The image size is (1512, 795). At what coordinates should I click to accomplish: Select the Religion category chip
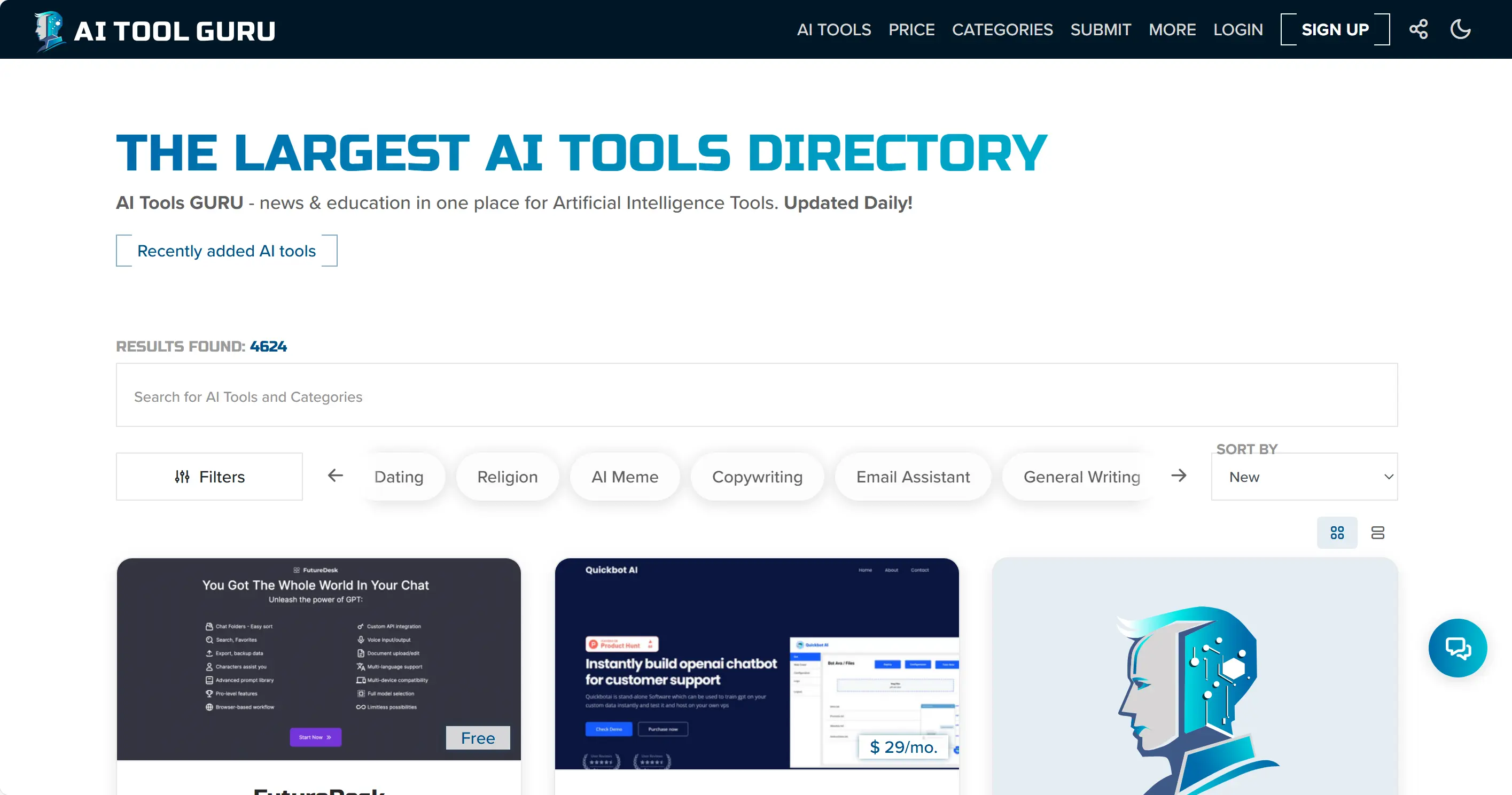(x=507, y=477)
